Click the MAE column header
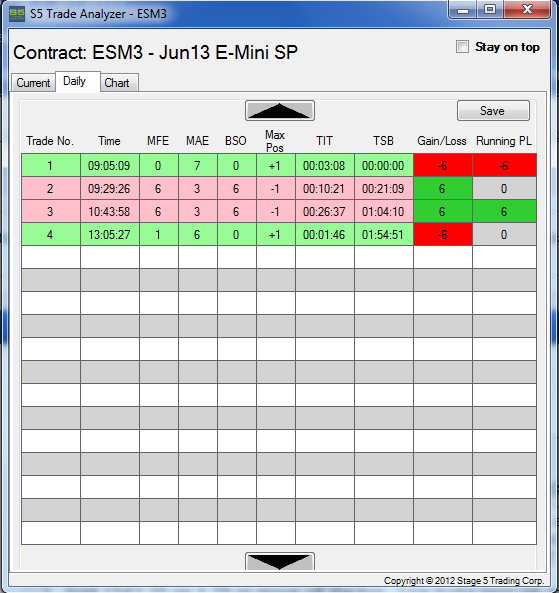Screen dimensions: 559x593 pyautogui.click(x=197, y=141)
